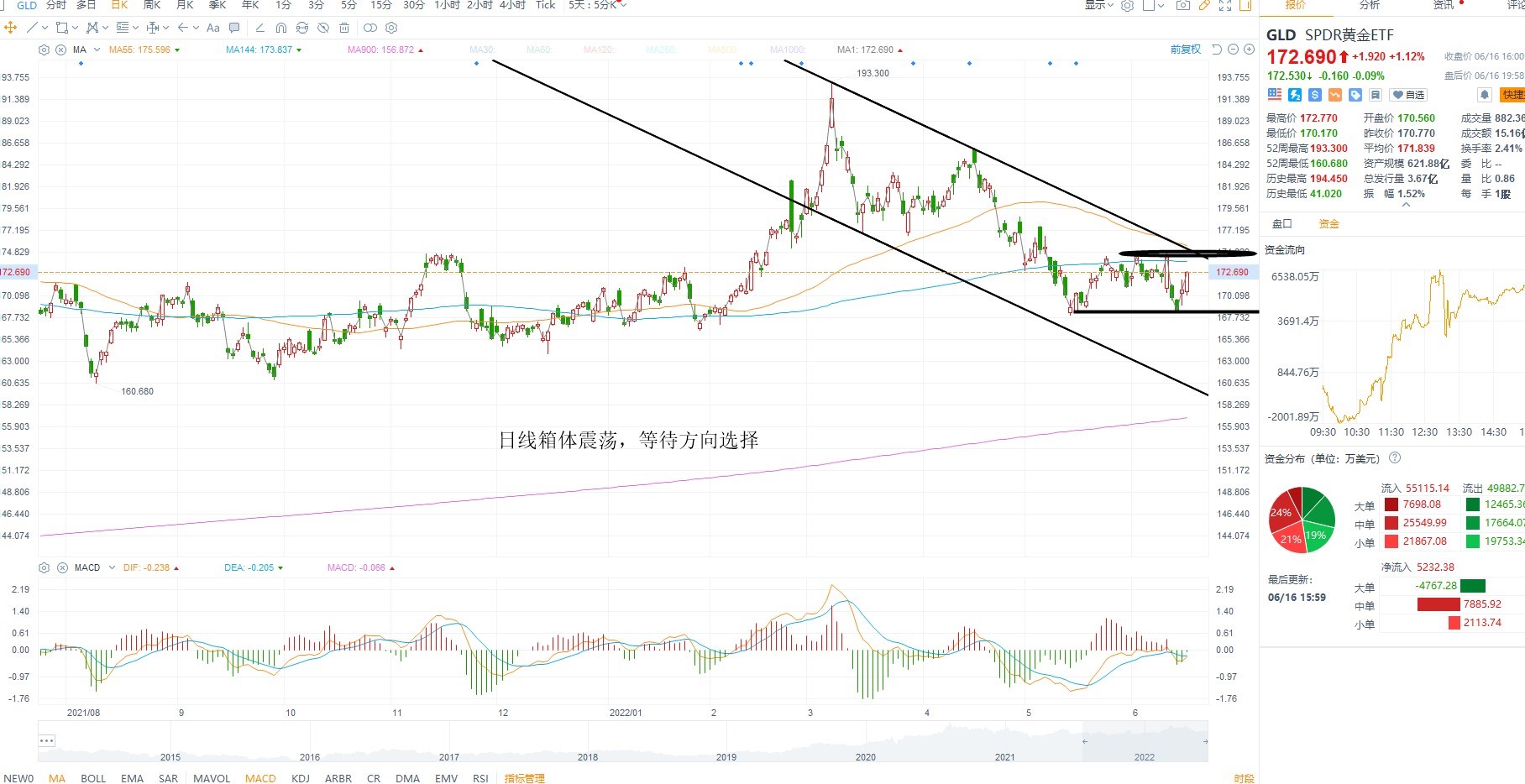
Task: Add GLD to watchlist via 自选
Action: pos(1408,95)
